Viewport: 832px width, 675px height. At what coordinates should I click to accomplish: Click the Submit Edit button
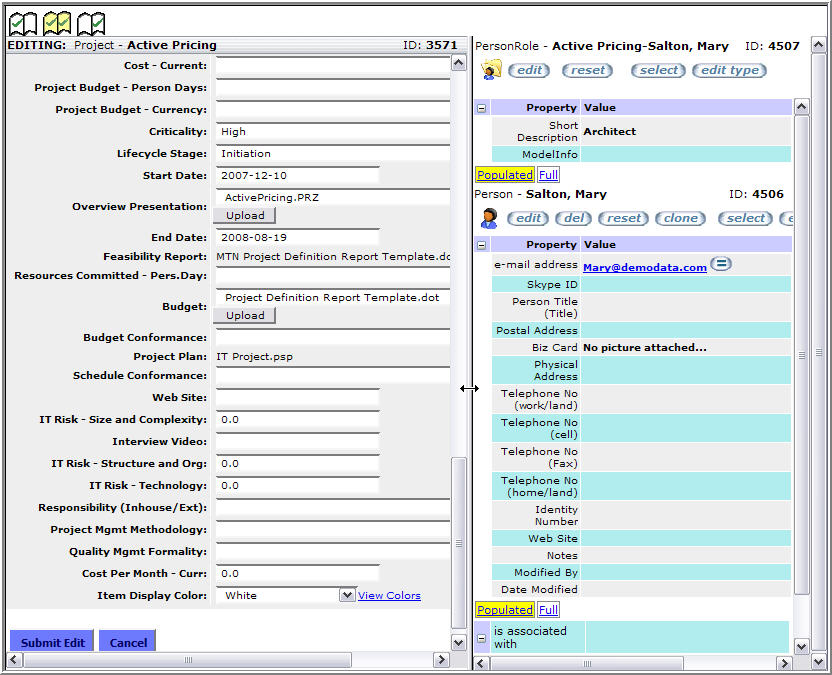[53, 642]
